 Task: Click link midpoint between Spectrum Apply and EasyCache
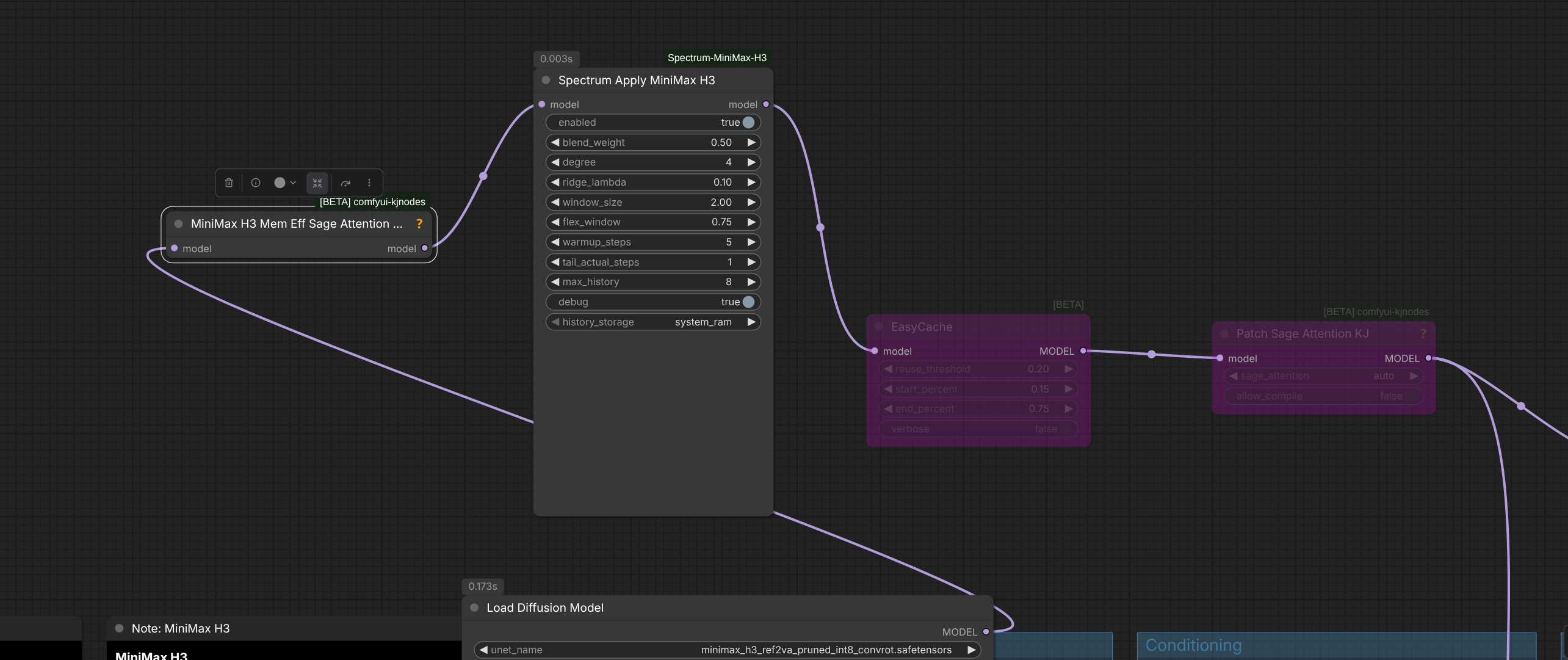point(820,227)
